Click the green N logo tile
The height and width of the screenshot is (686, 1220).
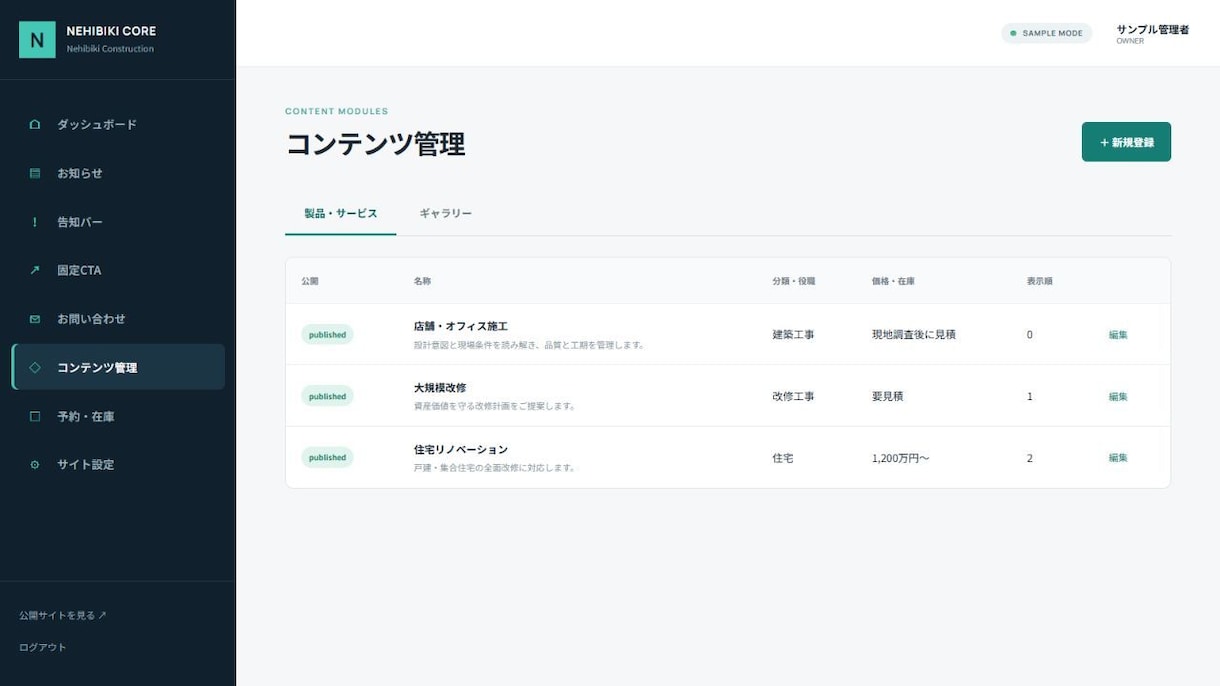[37, 40]
